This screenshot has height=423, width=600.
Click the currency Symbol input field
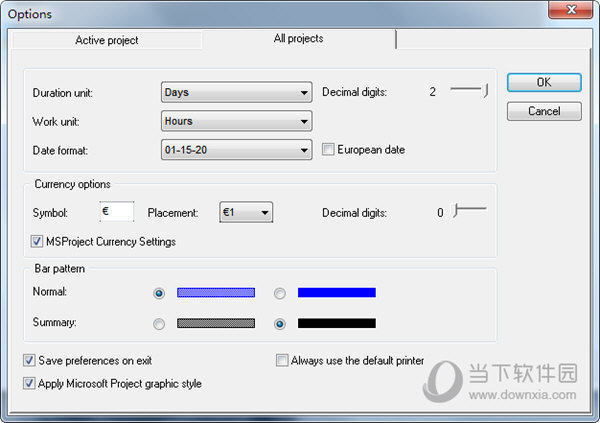click(x=117, y=211)
